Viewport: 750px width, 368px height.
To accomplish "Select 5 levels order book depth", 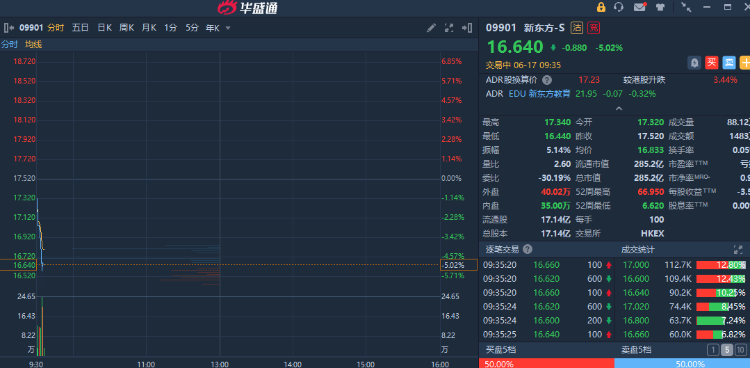I will pos(727,350).
